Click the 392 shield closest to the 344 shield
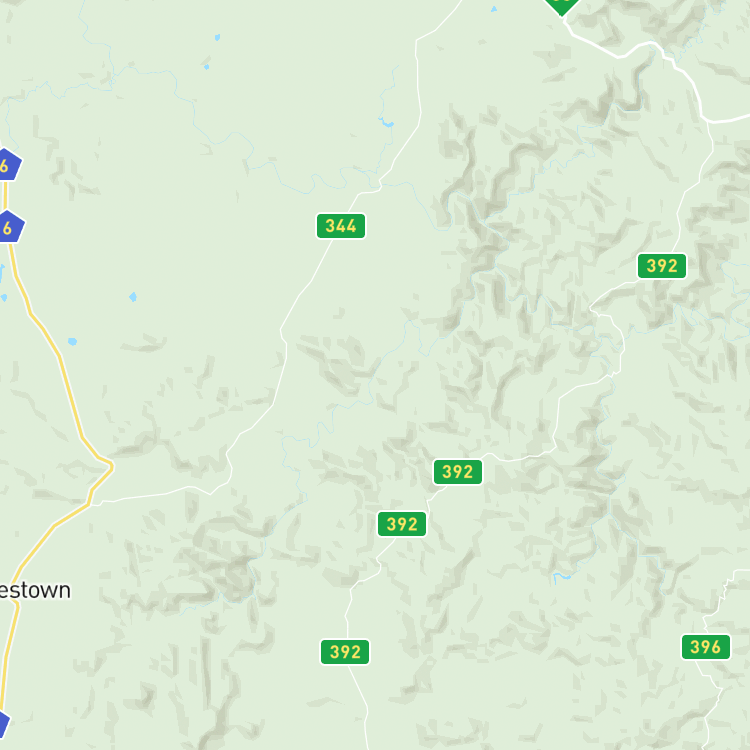Image resolution: width=750 pixels, height=750 pixels. click(x=457, y=472)
